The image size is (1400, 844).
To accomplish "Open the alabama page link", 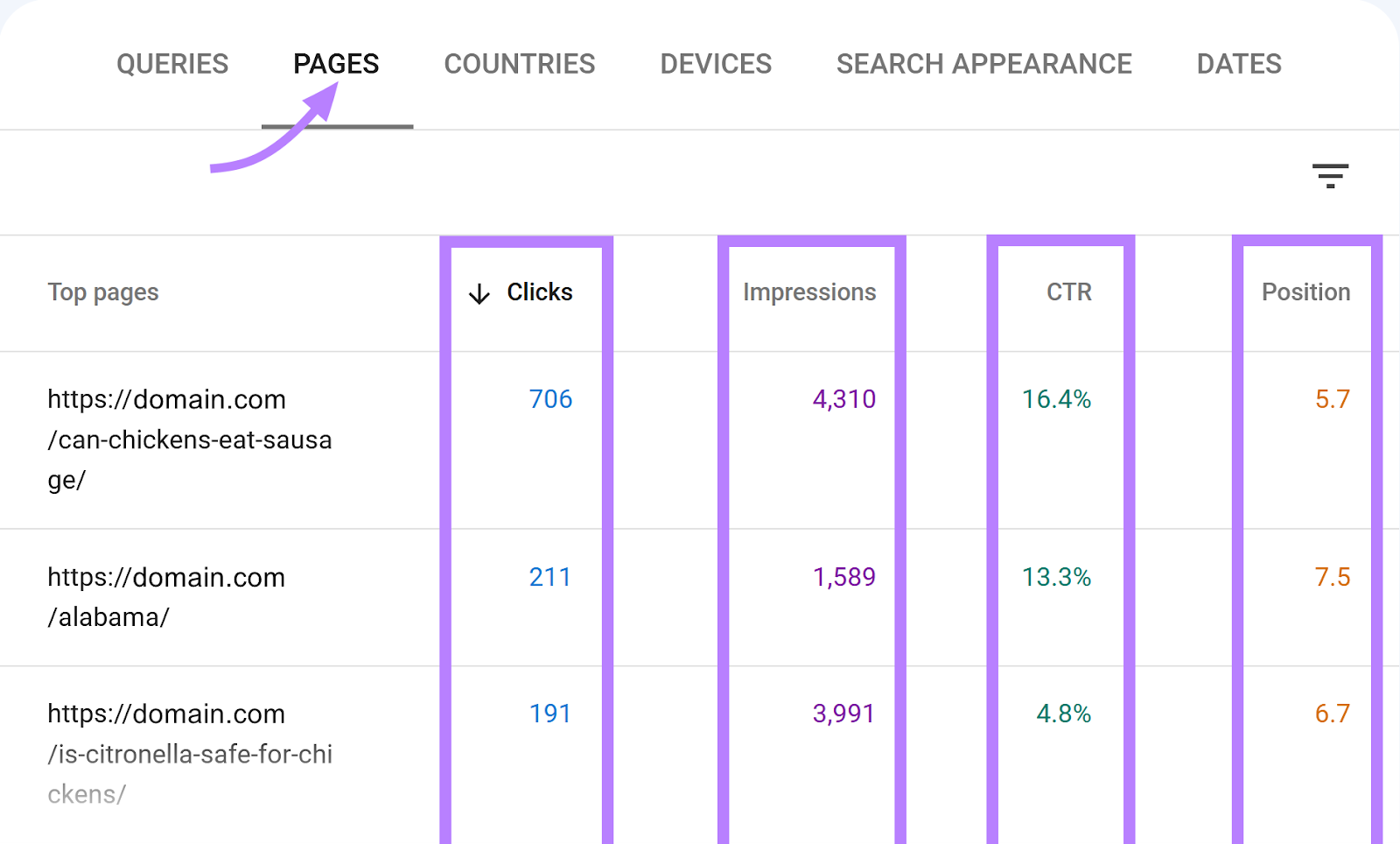I will pos(166,597).
